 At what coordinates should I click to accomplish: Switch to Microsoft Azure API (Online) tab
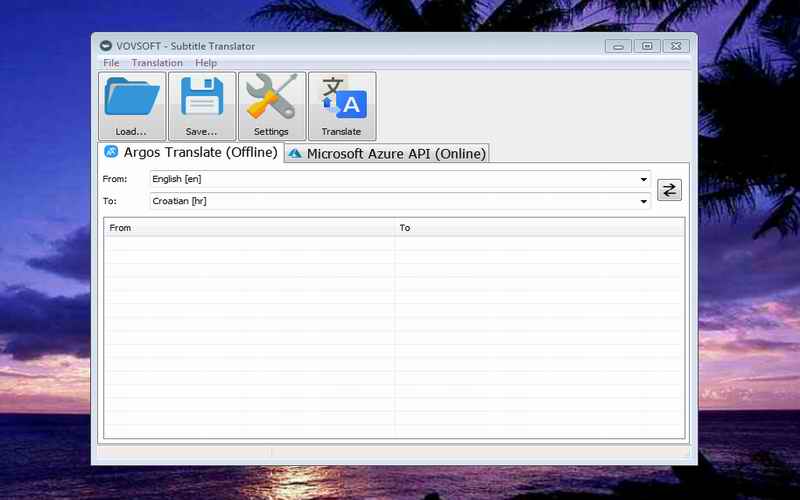point(387,154)
